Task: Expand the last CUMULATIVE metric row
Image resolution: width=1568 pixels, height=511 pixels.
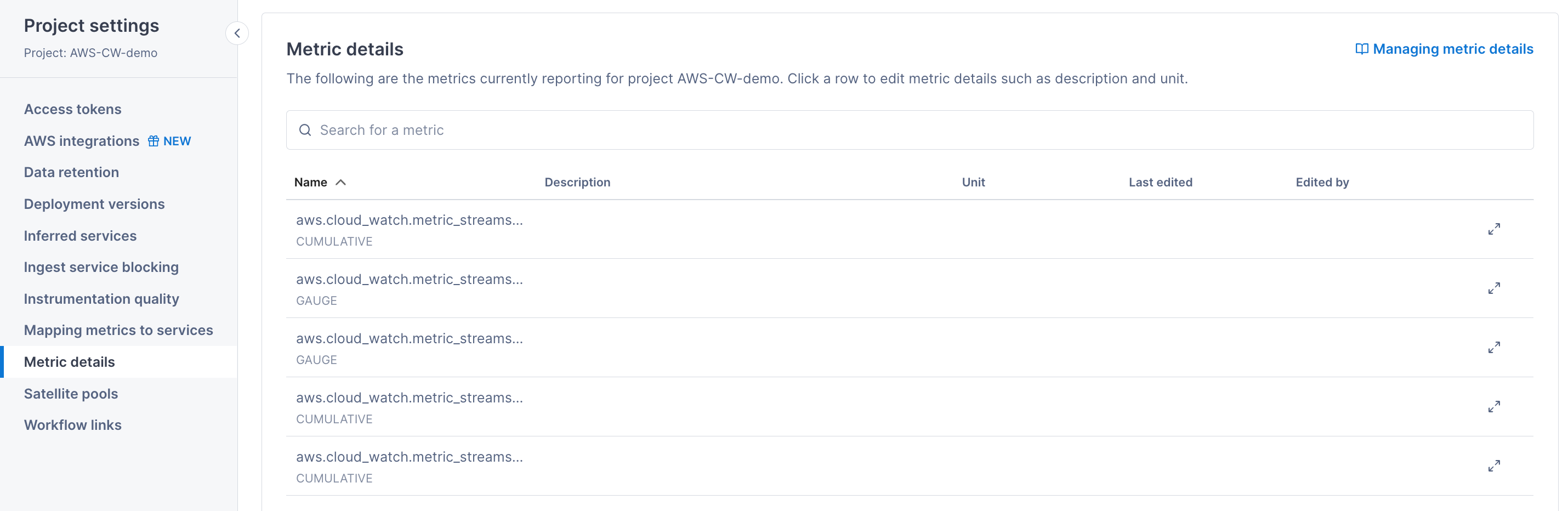Action: click(x=1494, y=465)
